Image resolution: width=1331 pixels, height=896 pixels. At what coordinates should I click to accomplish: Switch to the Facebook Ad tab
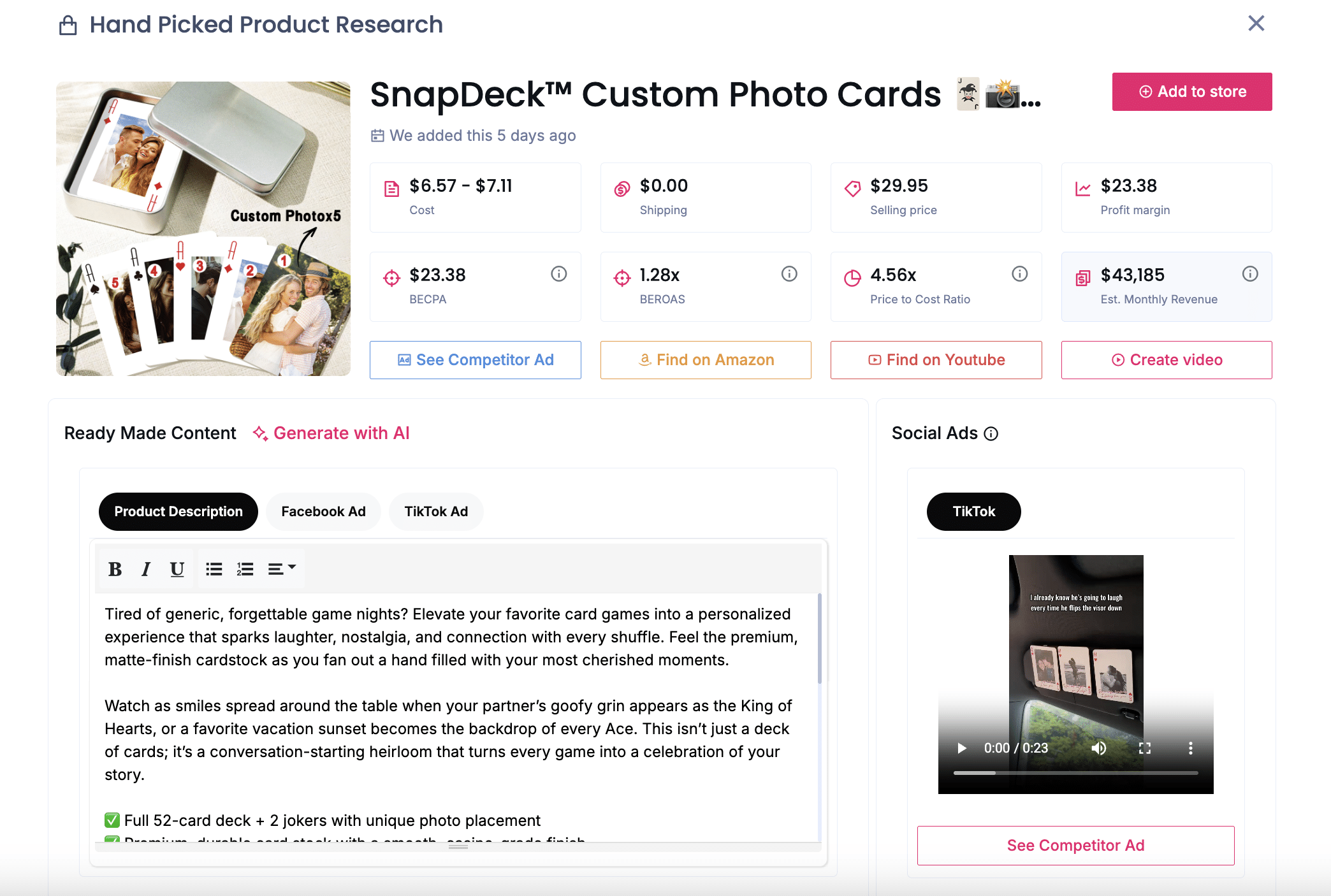(x=323, y=512)
